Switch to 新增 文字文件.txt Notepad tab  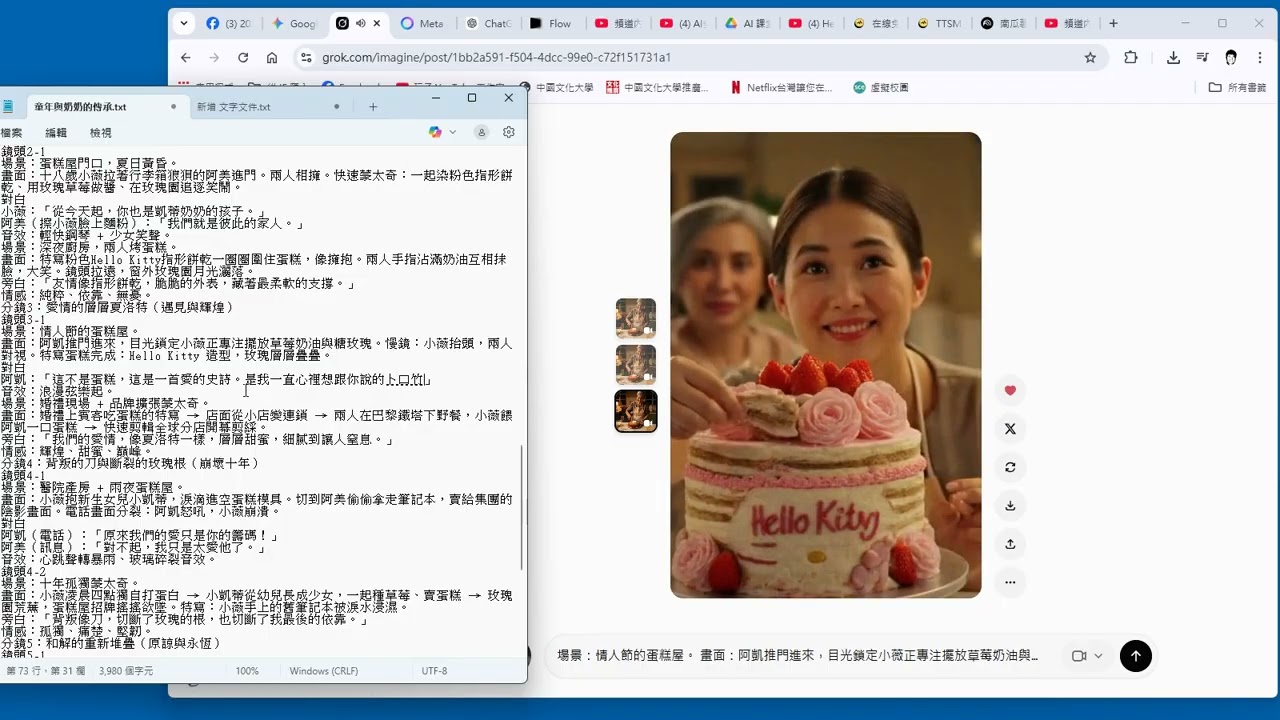pos(268,107)
